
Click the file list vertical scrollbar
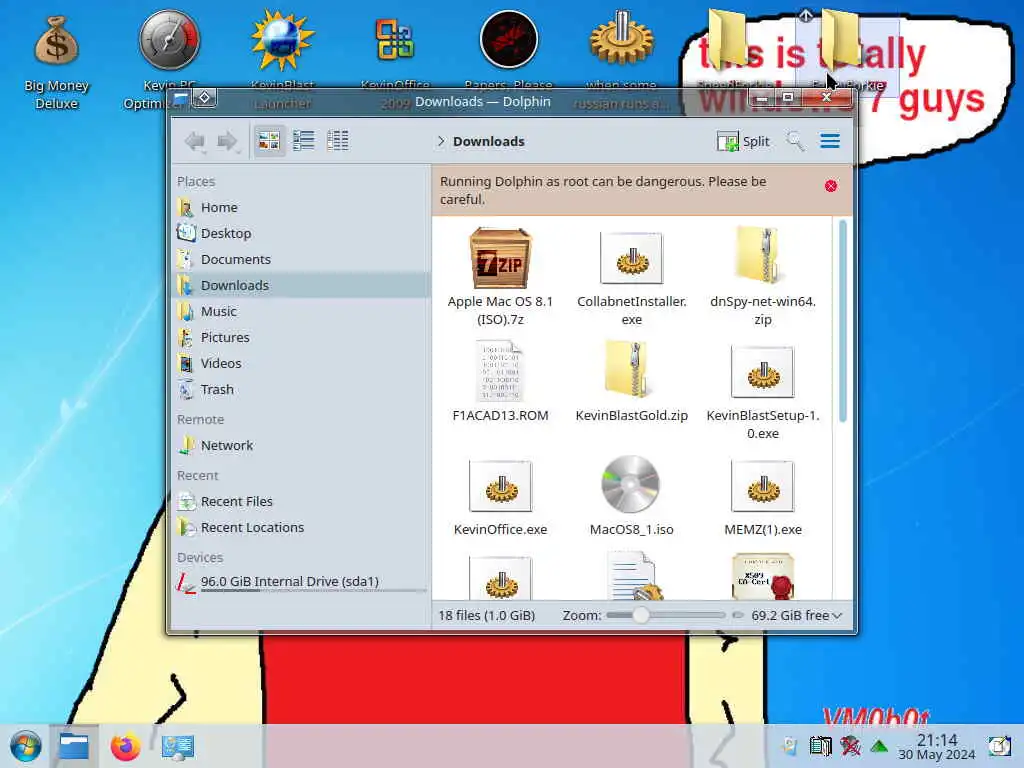click(x=842, y=321)
